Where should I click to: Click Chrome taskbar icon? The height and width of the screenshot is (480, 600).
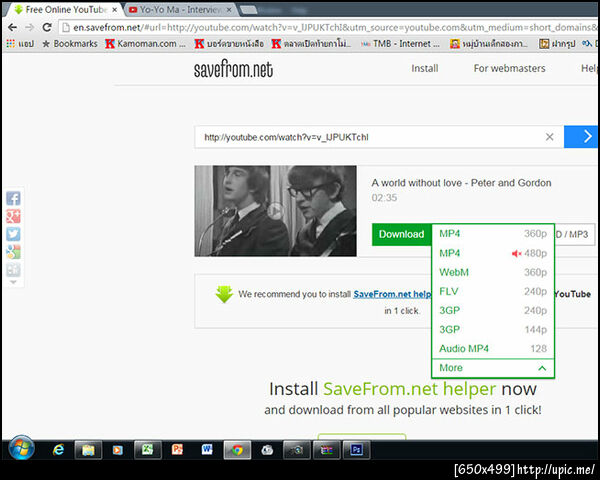coord(237,450)
